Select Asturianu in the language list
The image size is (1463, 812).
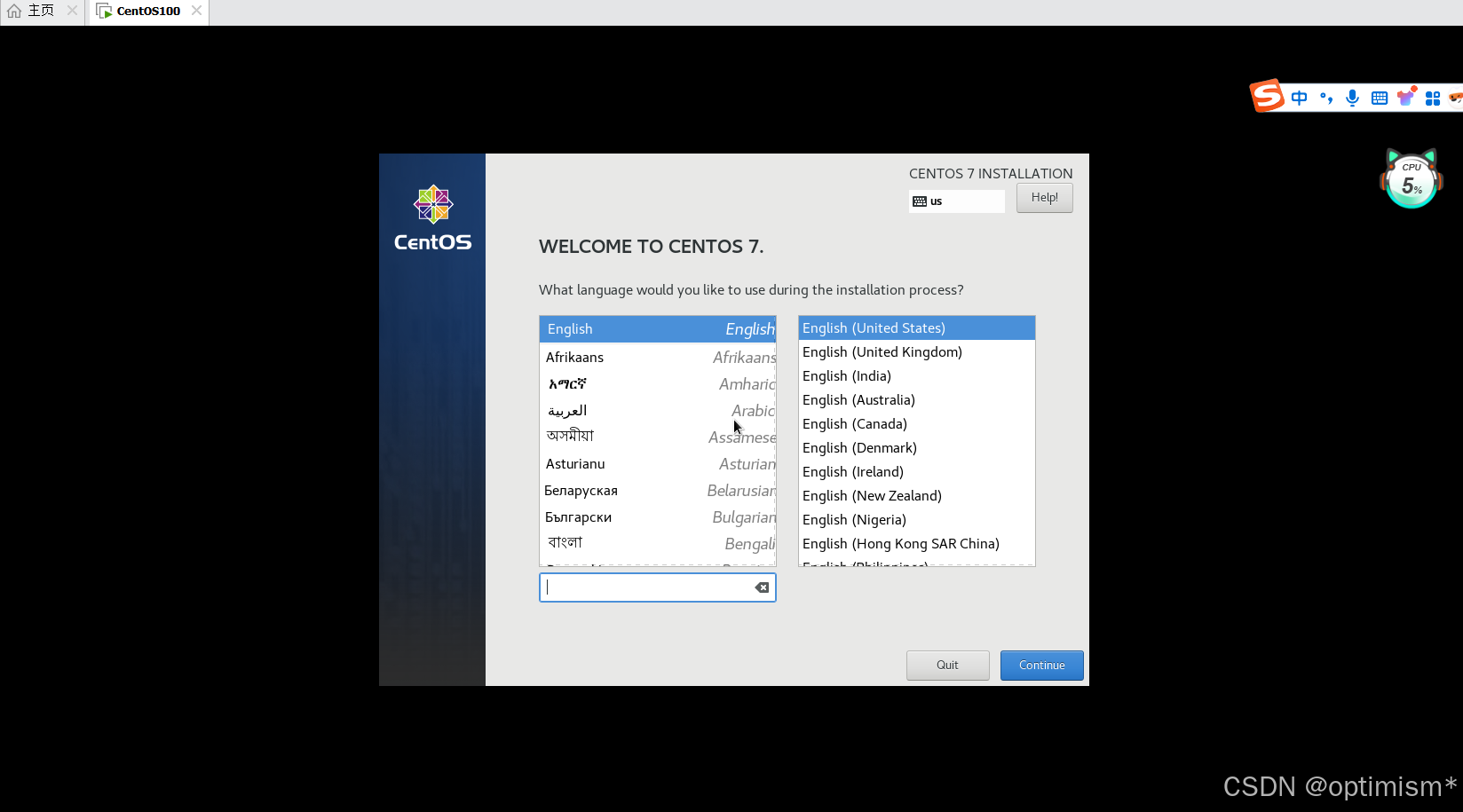658,463
